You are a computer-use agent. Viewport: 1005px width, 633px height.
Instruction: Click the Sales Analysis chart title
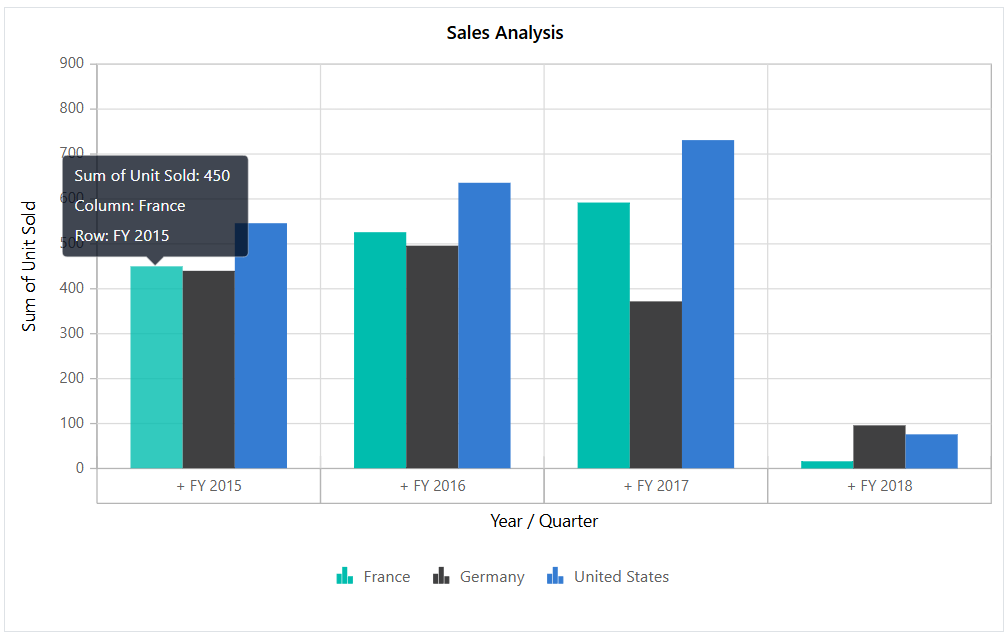point(503,32)
